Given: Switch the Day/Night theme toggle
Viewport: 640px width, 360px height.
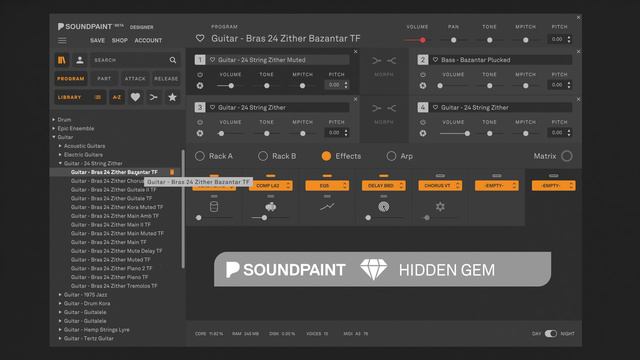Looking at the screenshot, I should coord(551,333).
